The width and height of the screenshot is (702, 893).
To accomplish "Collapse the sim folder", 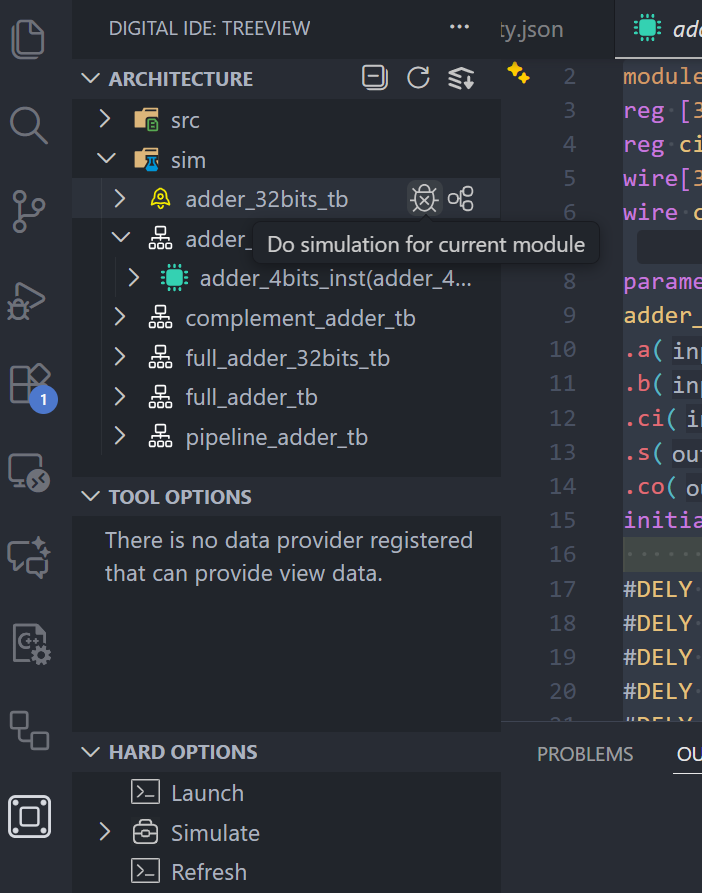I will click(x=104, y=160).
